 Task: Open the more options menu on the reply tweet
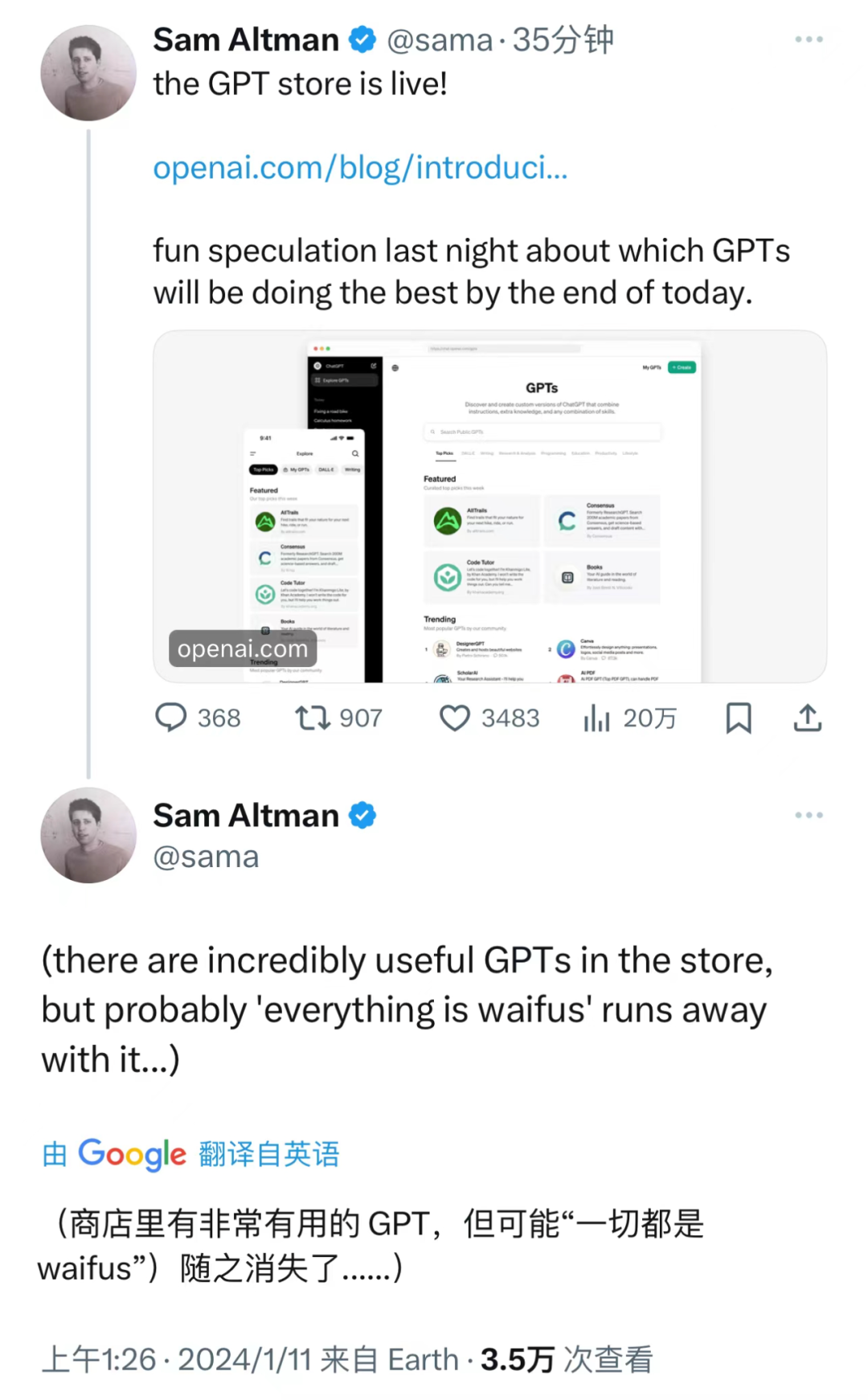click(x=809, y=815)
